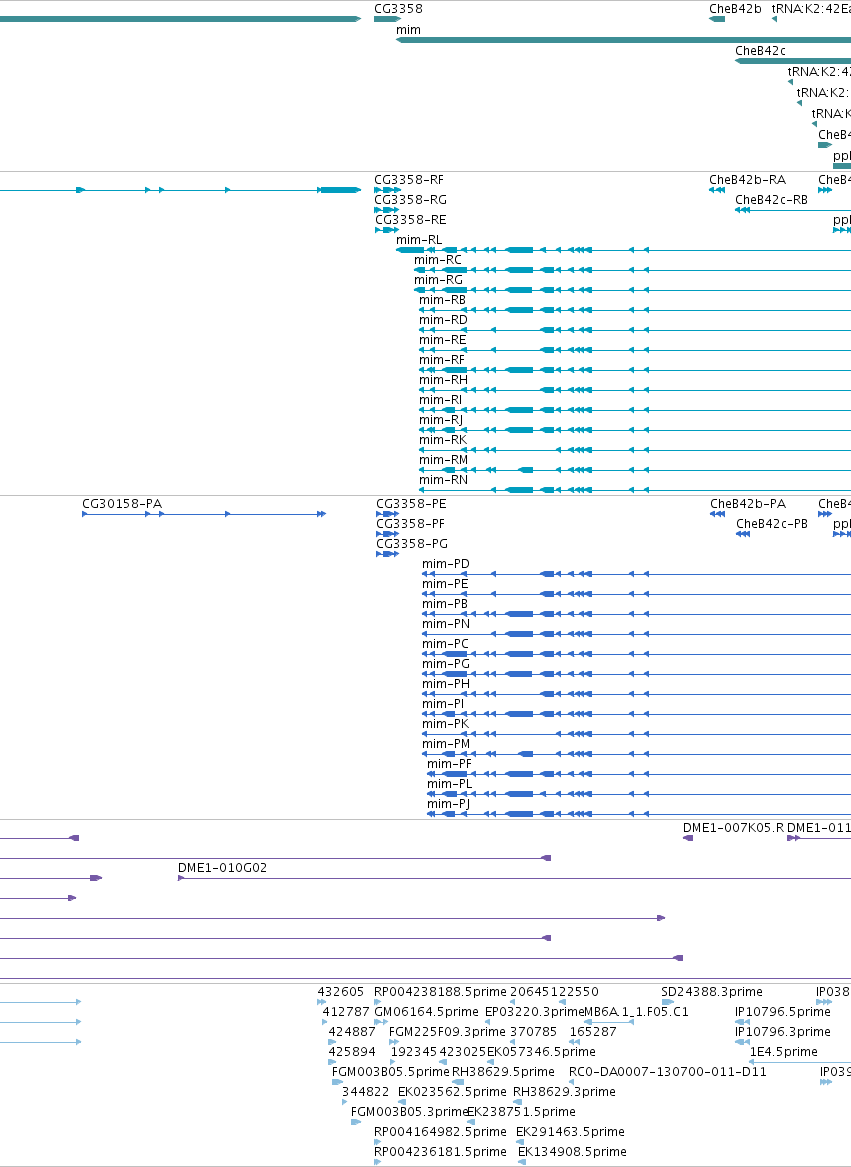Select protein mim-PM
Image resolution: width=851 pixels, height=1167 pixels.
click(x=445, y=746)
